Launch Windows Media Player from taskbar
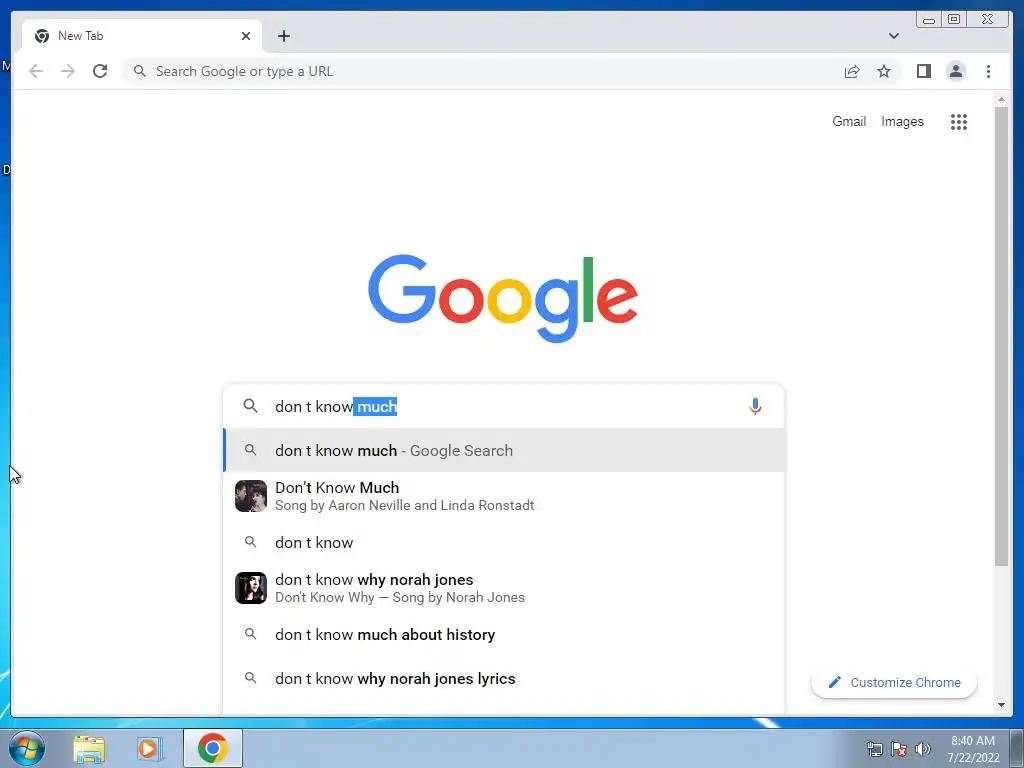1024x768 pixels. pos(149,749)
